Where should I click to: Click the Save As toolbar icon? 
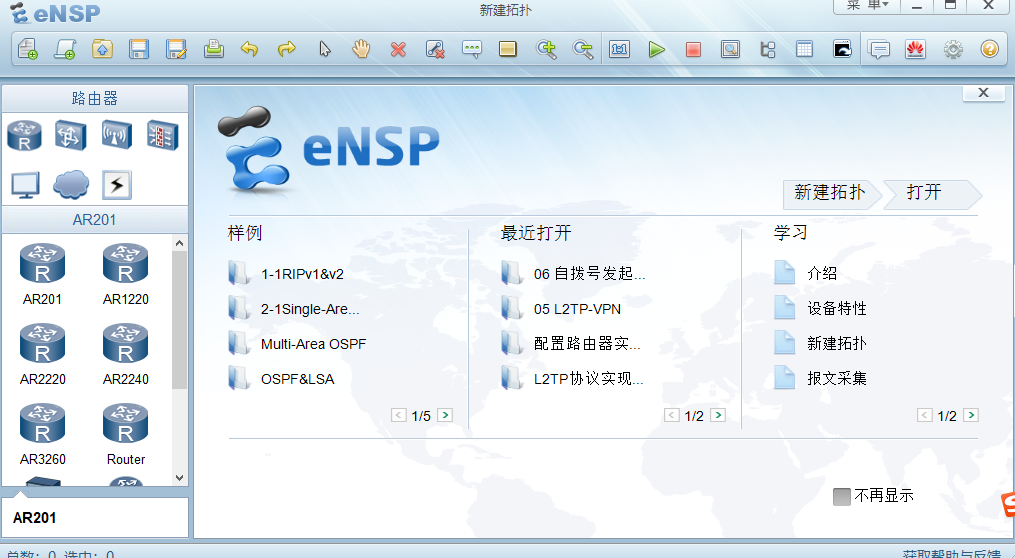tap(176, 49)
